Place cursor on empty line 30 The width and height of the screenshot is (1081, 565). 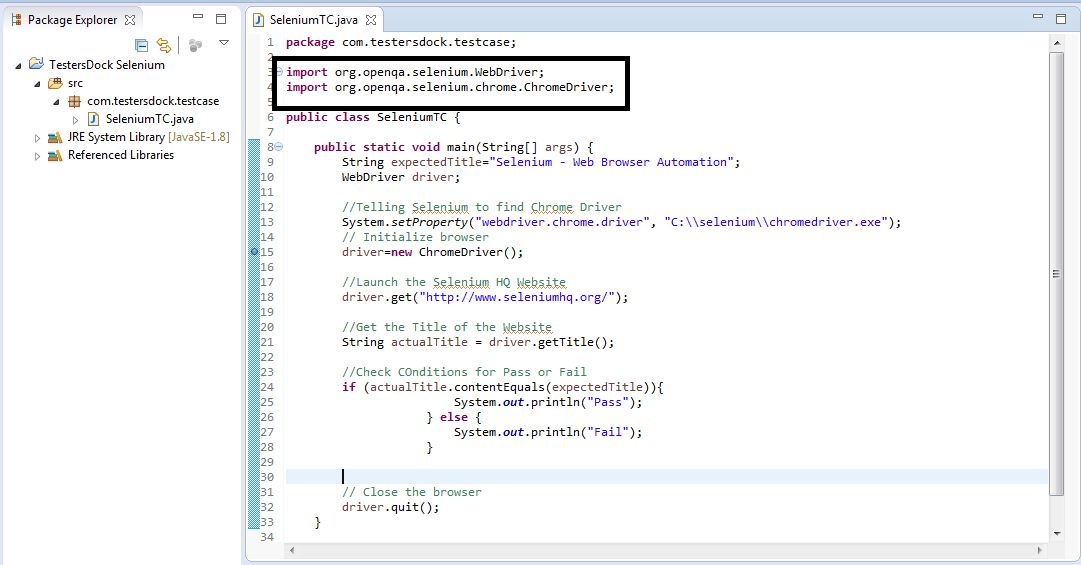pyautogui.click(x=667, y=477)
